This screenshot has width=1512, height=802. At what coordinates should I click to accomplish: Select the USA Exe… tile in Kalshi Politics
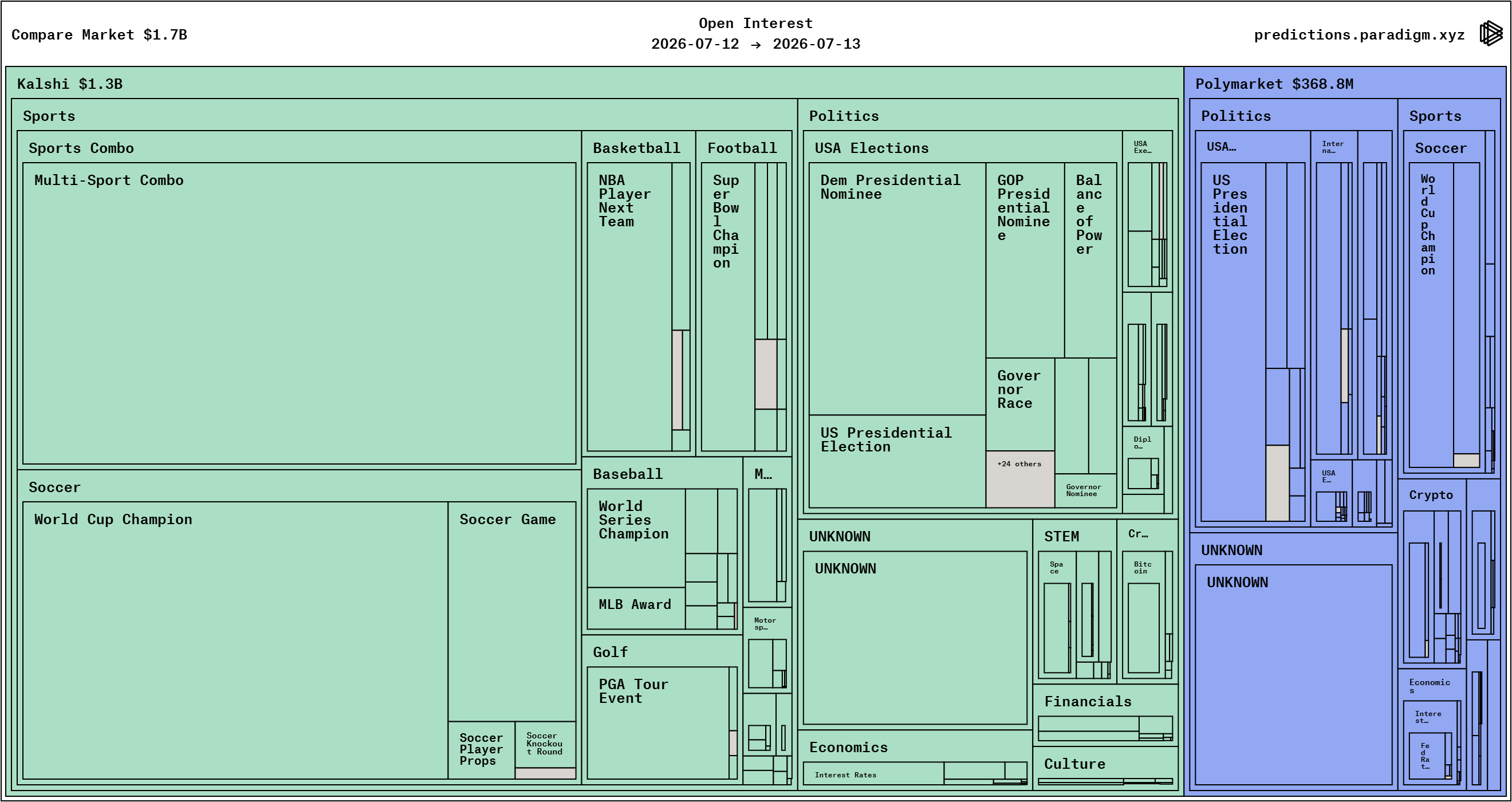pyautogui.click(x=1147, y=211)
